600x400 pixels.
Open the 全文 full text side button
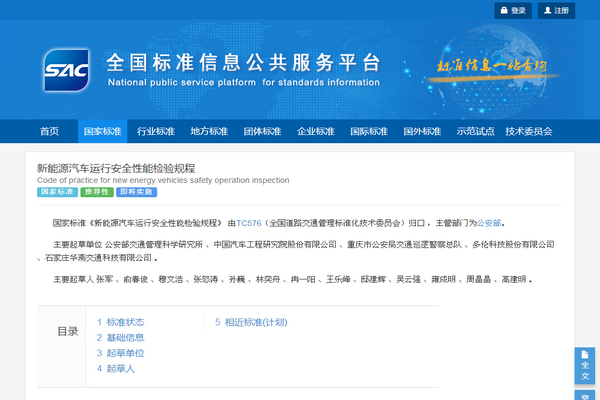585,366
